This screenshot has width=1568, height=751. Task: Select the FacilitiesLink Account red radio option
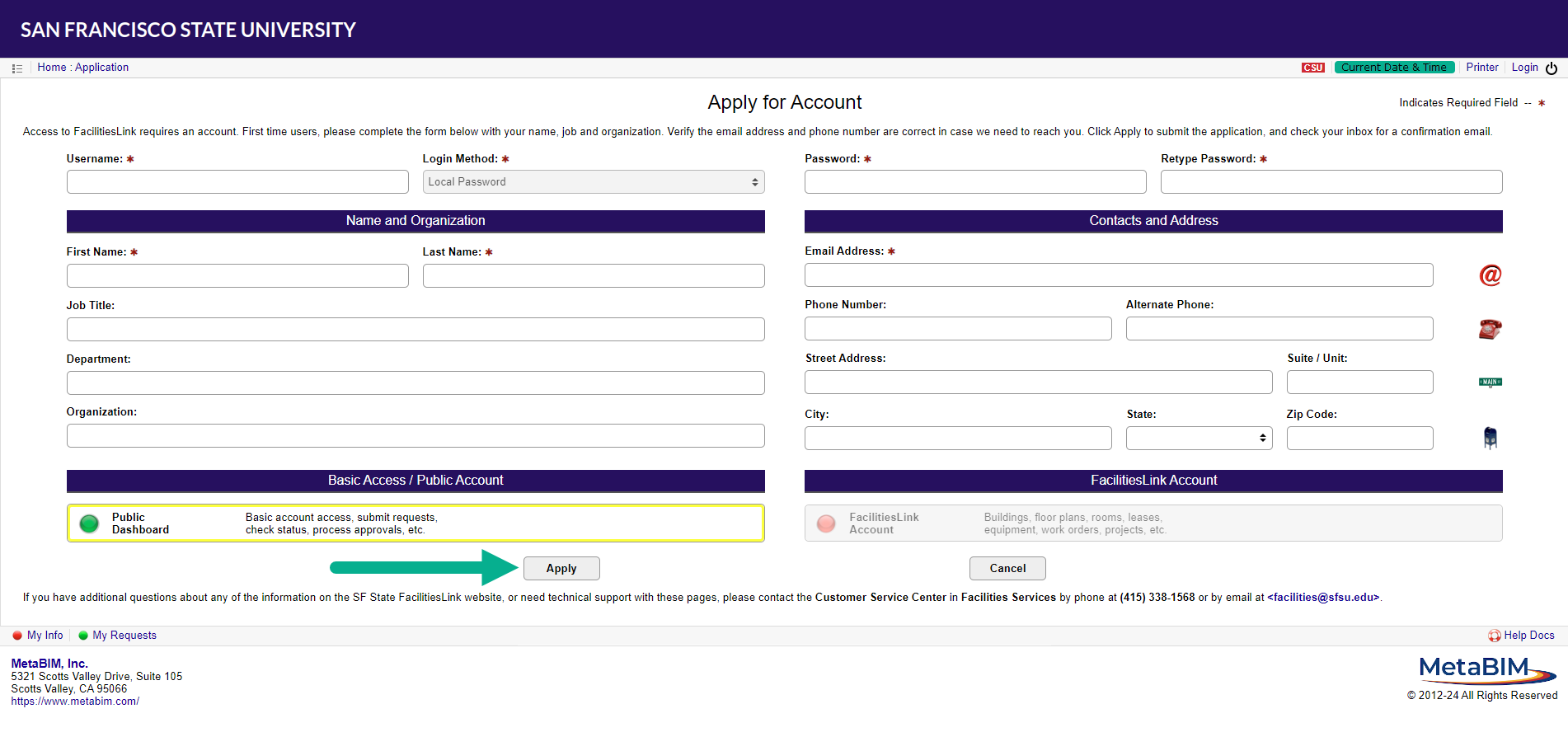[x=826, y=523]
